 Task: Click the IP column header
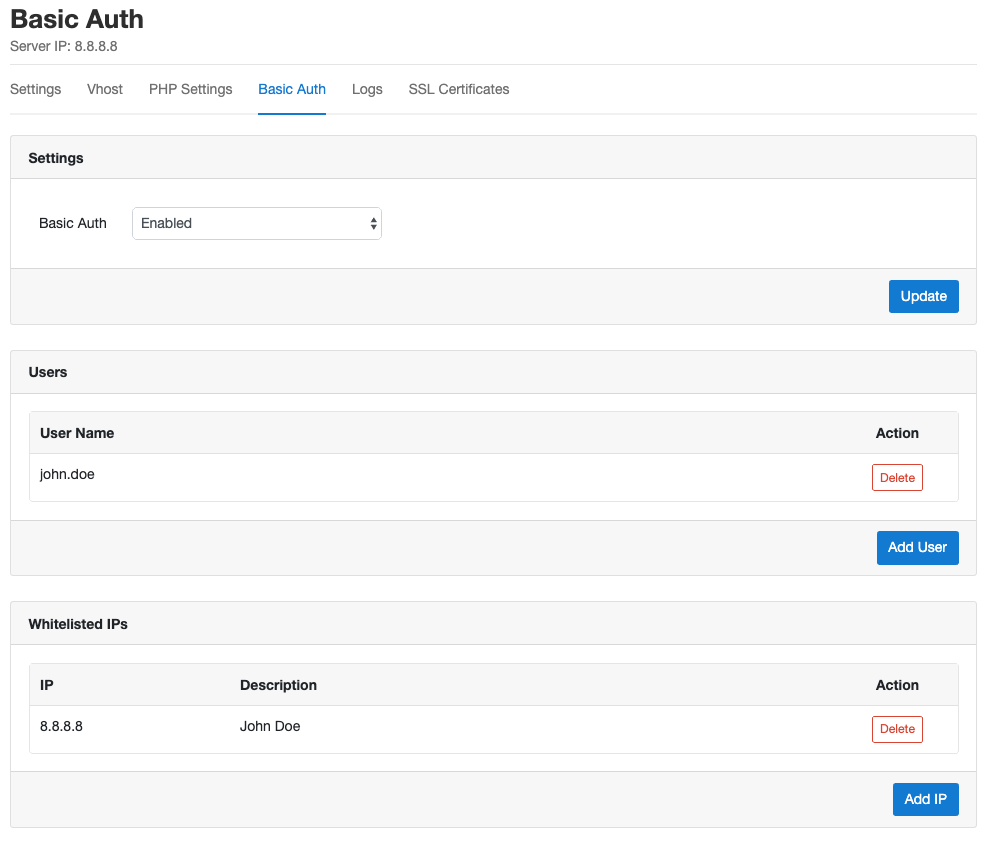point(47,685)
